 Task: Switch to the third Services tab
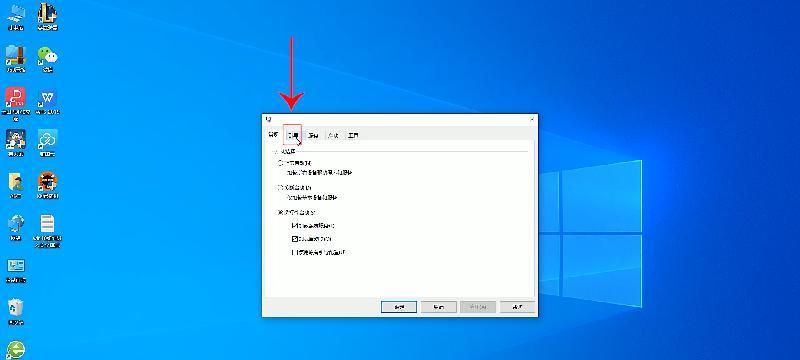coord(314,136)
